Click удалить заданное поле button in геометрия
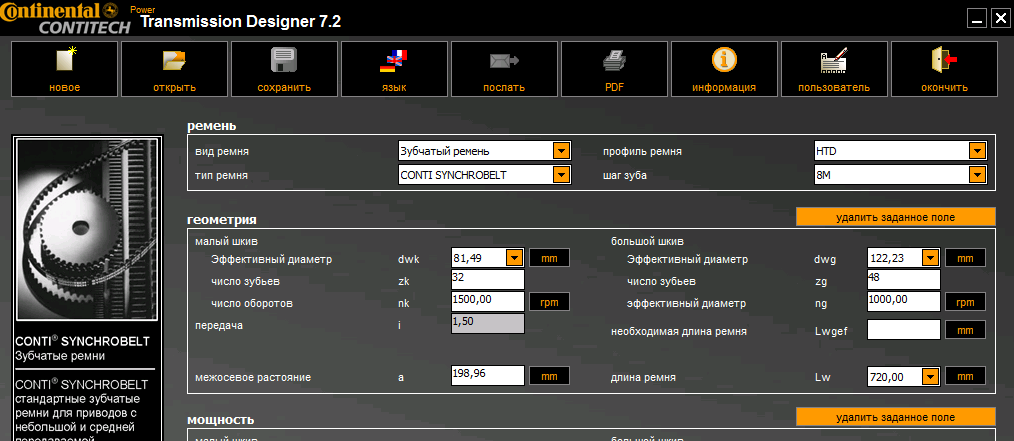This screenshot has height=441, width=1014. click(895, 217)
